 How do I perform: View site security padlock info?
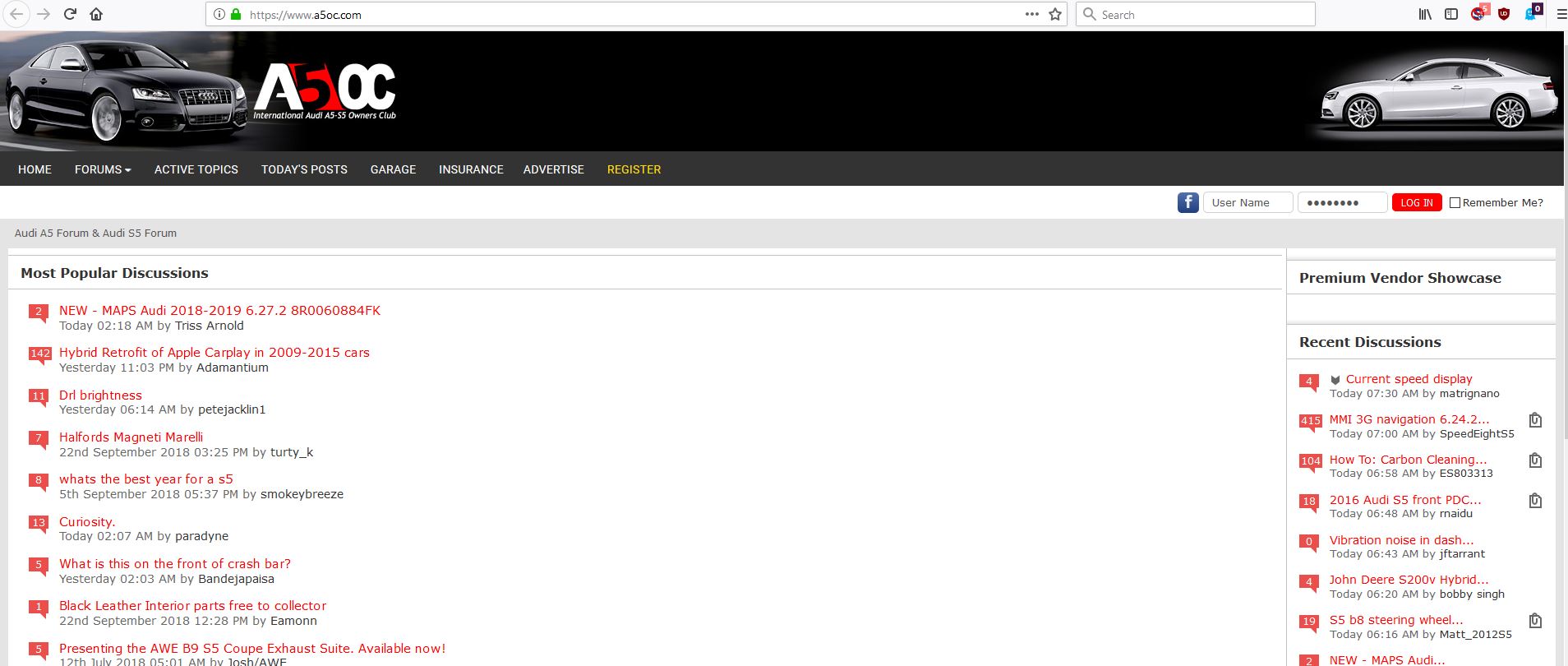tap(236, 14)
